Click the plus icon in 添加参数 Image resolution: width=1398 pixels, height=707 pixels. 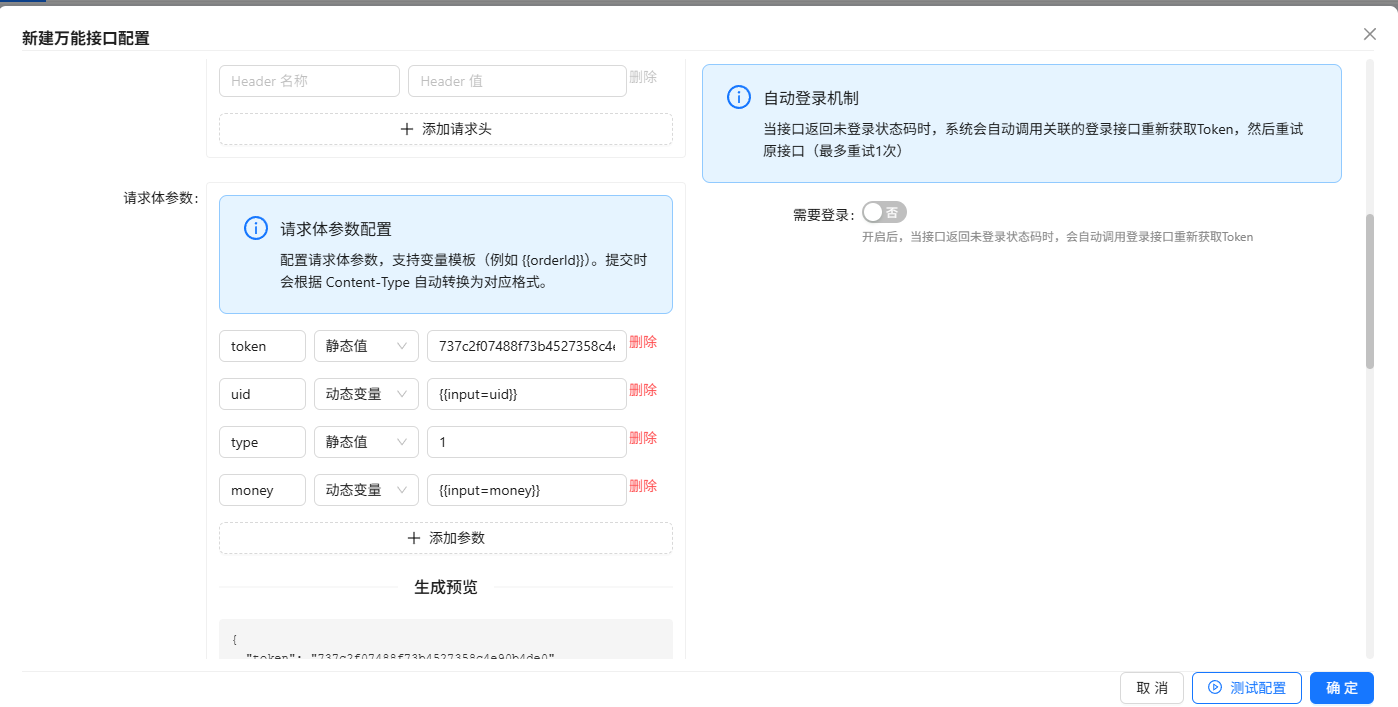(413, 537)
